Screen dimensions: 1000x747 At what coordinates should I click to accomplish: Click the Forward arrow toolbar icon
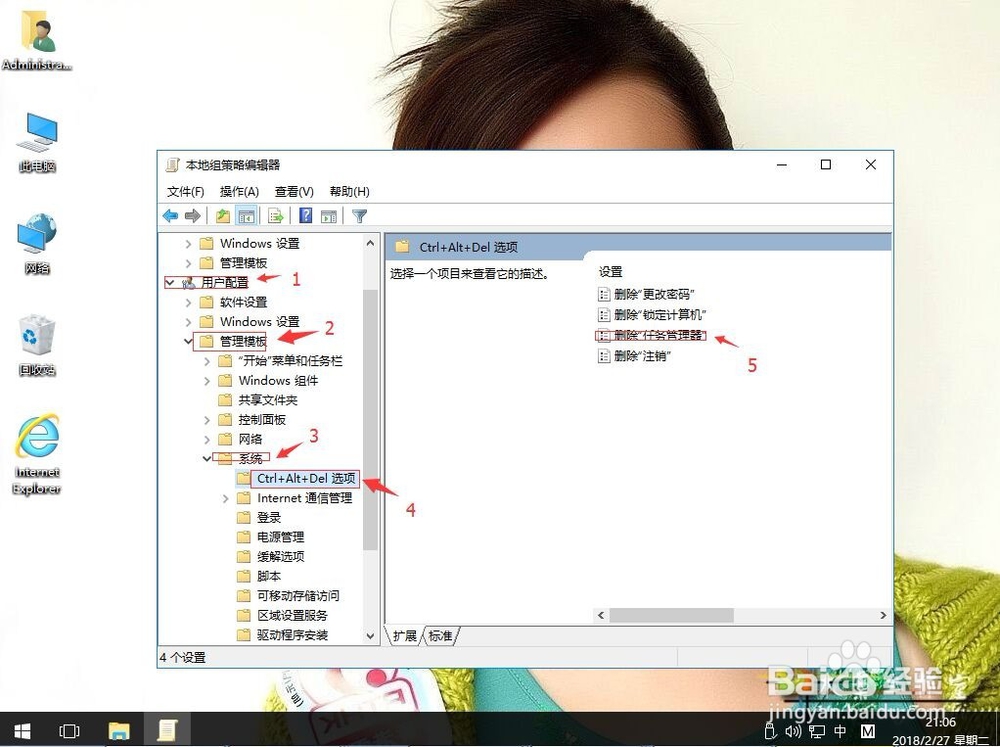pyautogui.click(x=193, y=216)
